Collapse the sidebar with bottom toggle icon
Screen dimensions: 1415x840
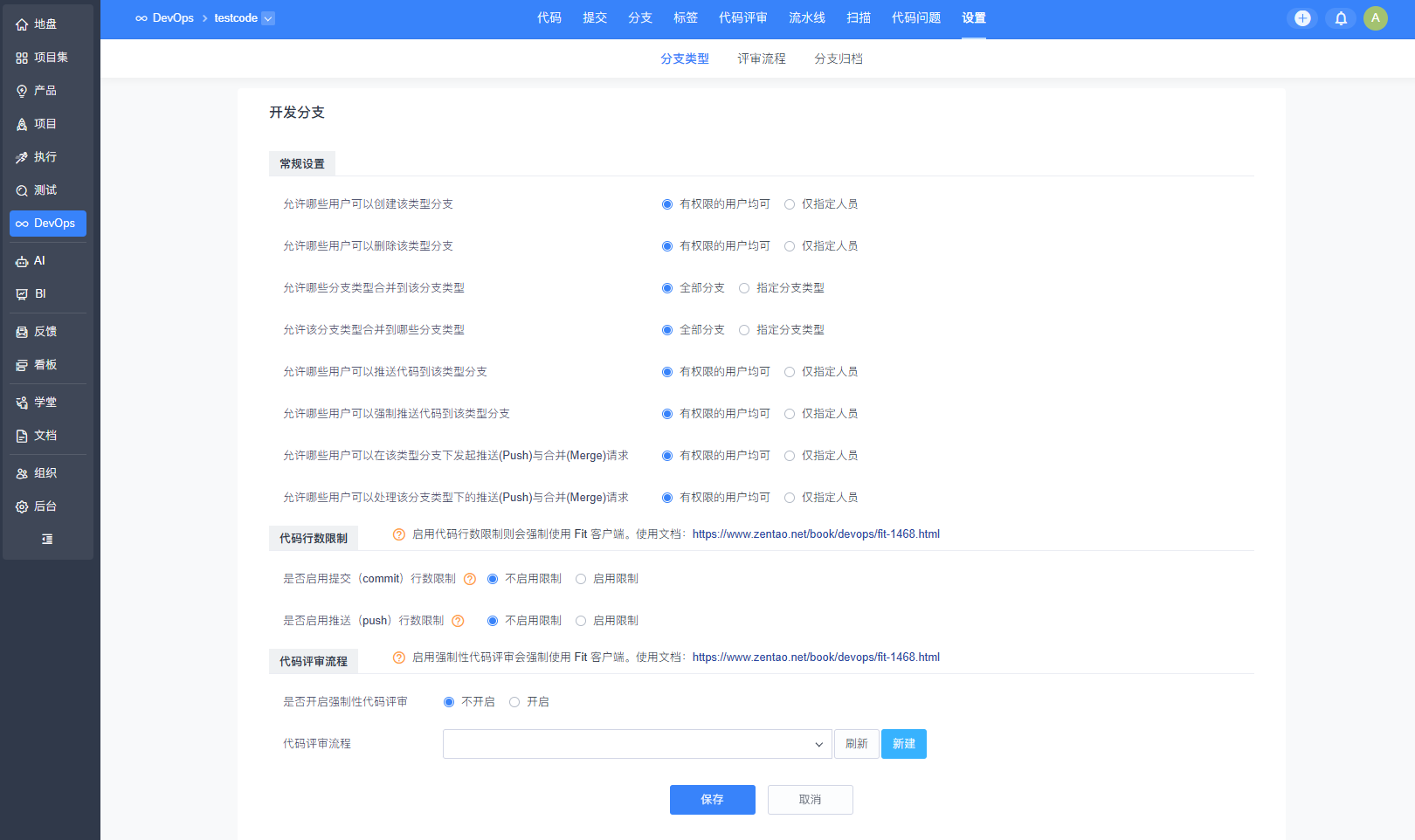[x=47, y=540]
